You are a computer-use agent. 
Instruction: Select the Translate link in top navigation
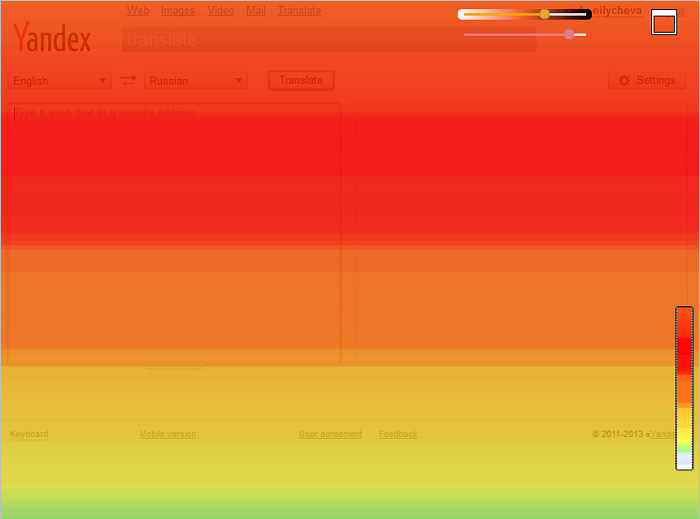pos(299,11)
